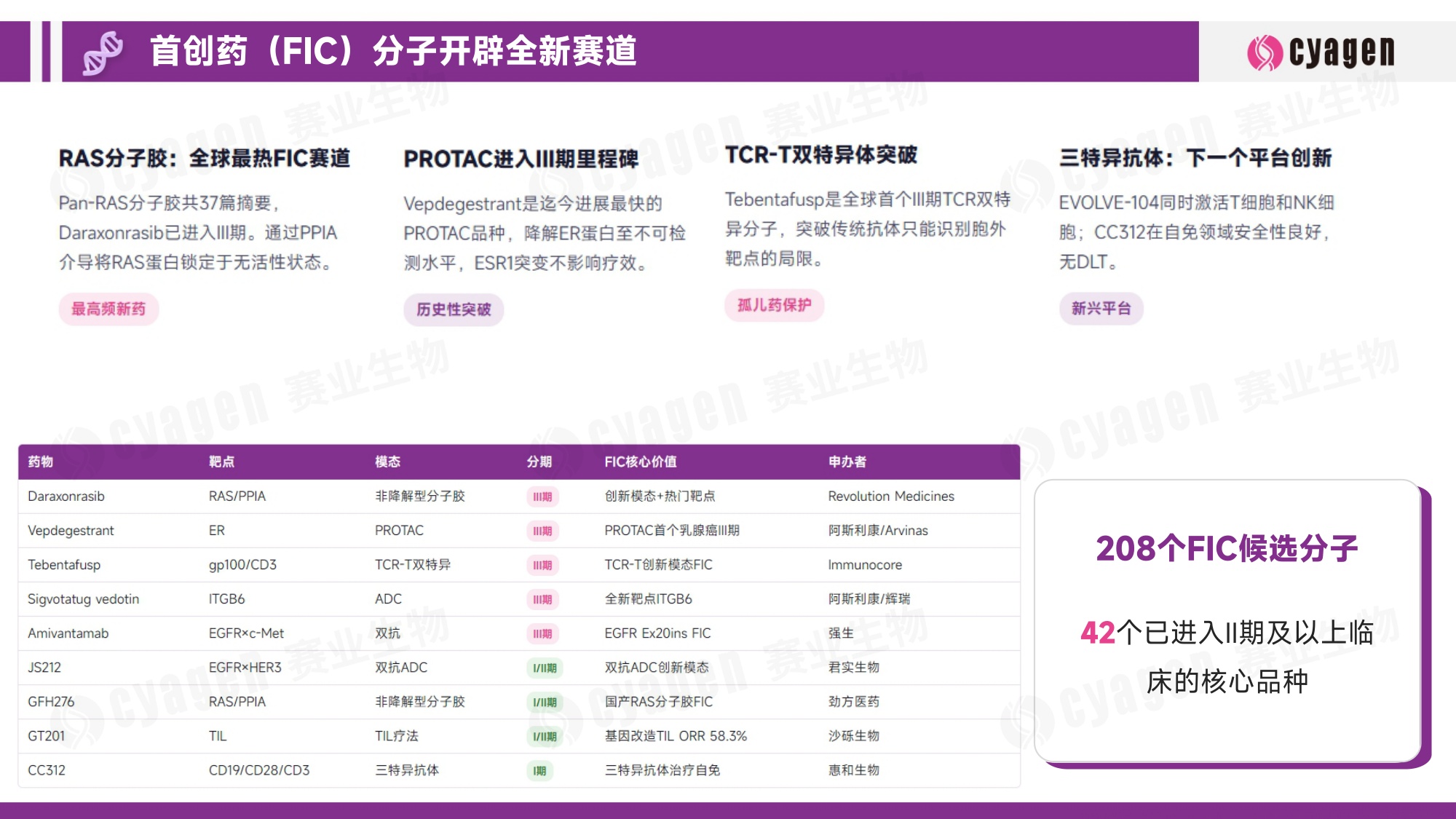Select the 三特异抗体 heading
This screenshot has height=819, width=1456.
click(1195, 157)
